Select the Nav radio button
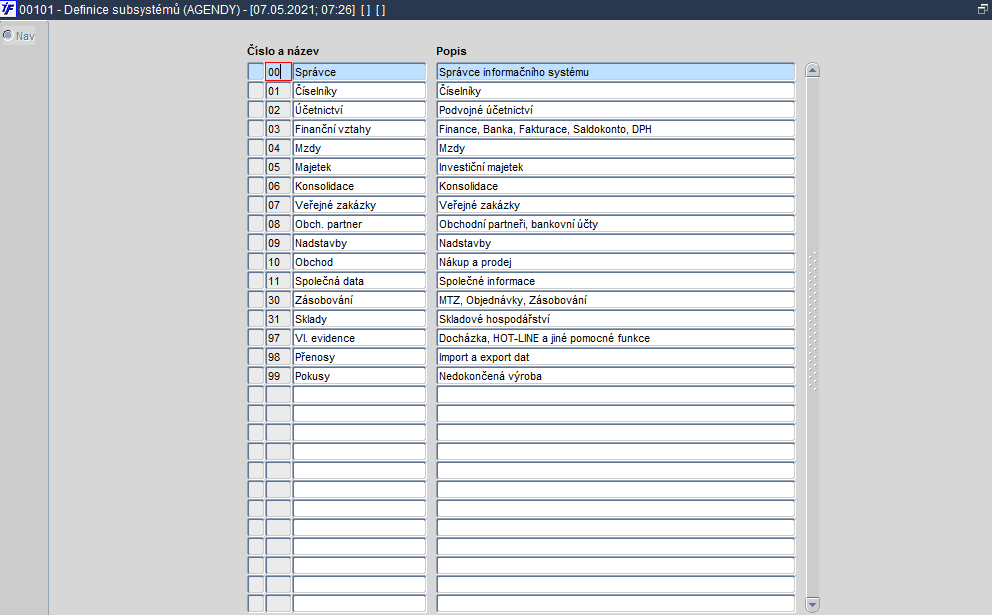Screen dimensions: 992x615 point(8,35)
